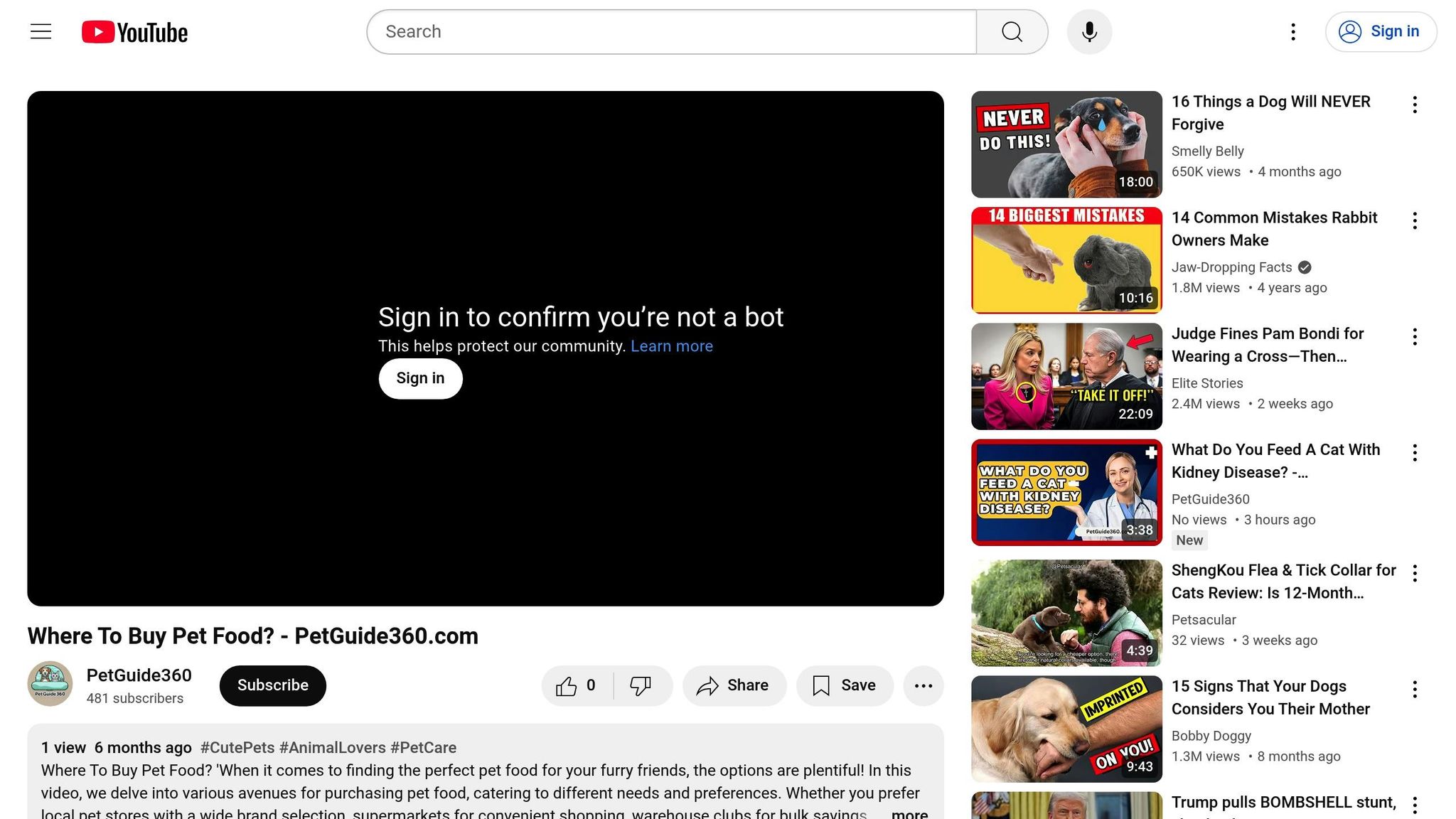This screenshot has height=819, width=1456.
Task: Save the video to a playlist
Action: click(845, 685)
